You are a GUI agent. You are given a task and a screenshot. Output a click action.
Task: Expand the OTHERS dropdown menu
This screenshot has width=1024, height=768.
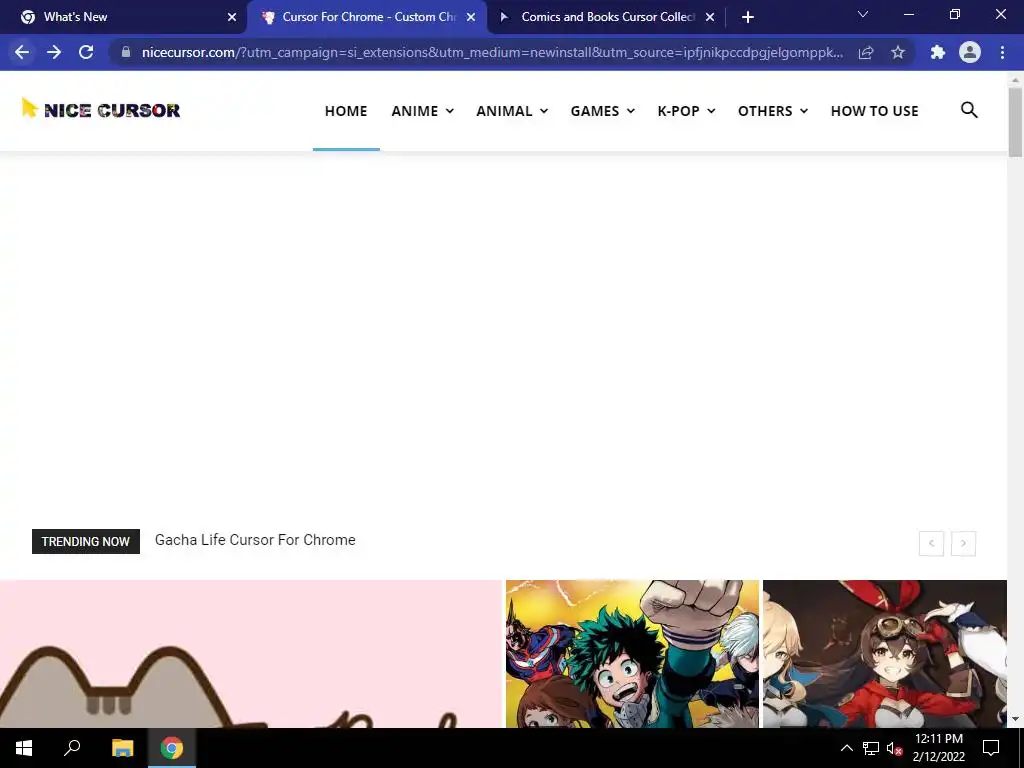773,111
